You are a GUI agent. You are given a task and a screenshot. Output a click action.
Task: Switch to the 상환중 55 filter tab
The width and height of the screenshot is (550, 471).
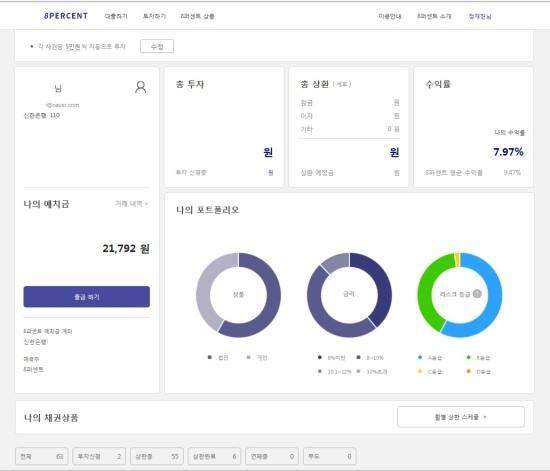click(157, 456)
